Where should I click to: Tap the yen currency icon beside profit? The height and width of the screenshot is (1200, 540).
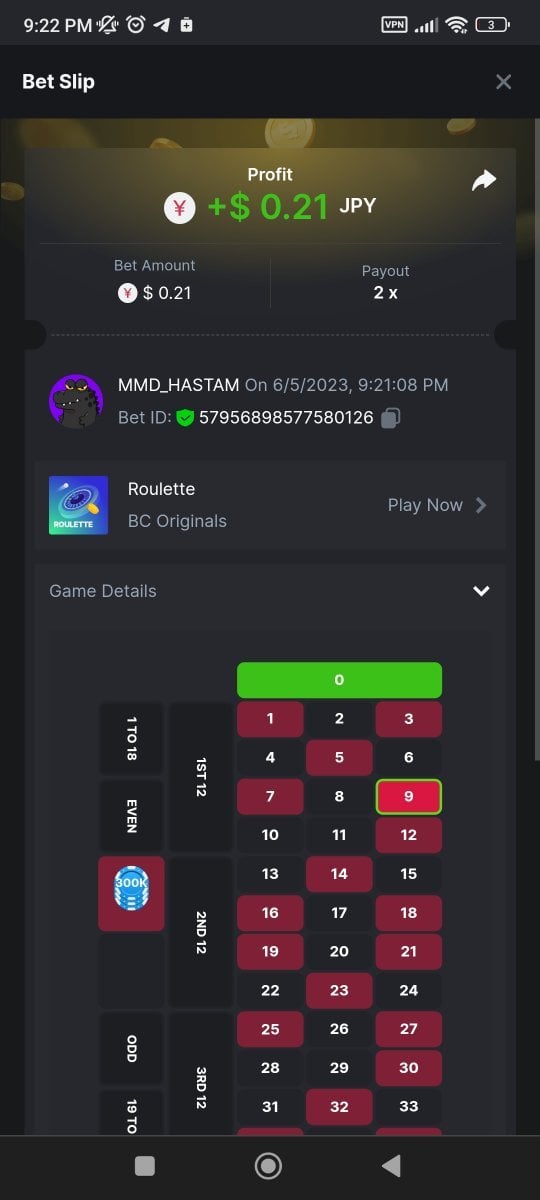pyautogui.click(x=180, y=208)
